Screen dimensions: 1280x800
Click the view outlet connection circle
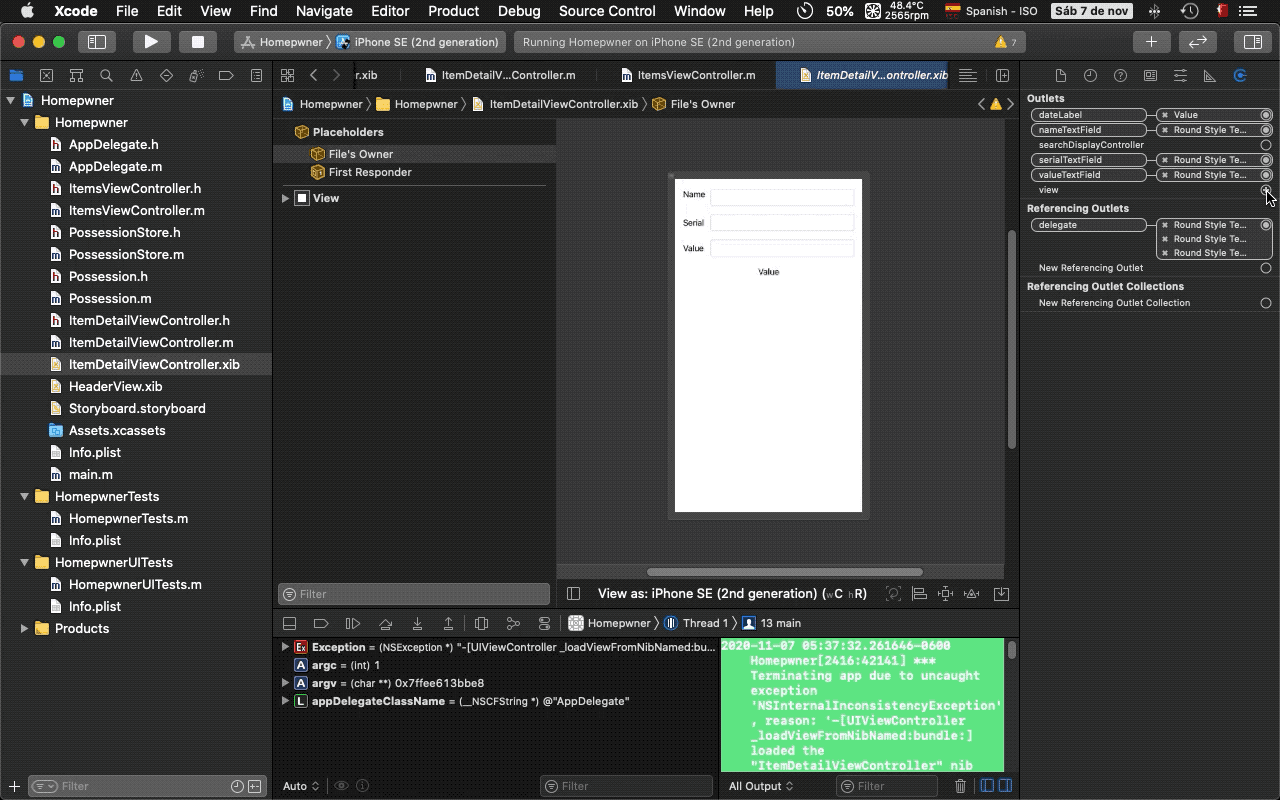1266,190
